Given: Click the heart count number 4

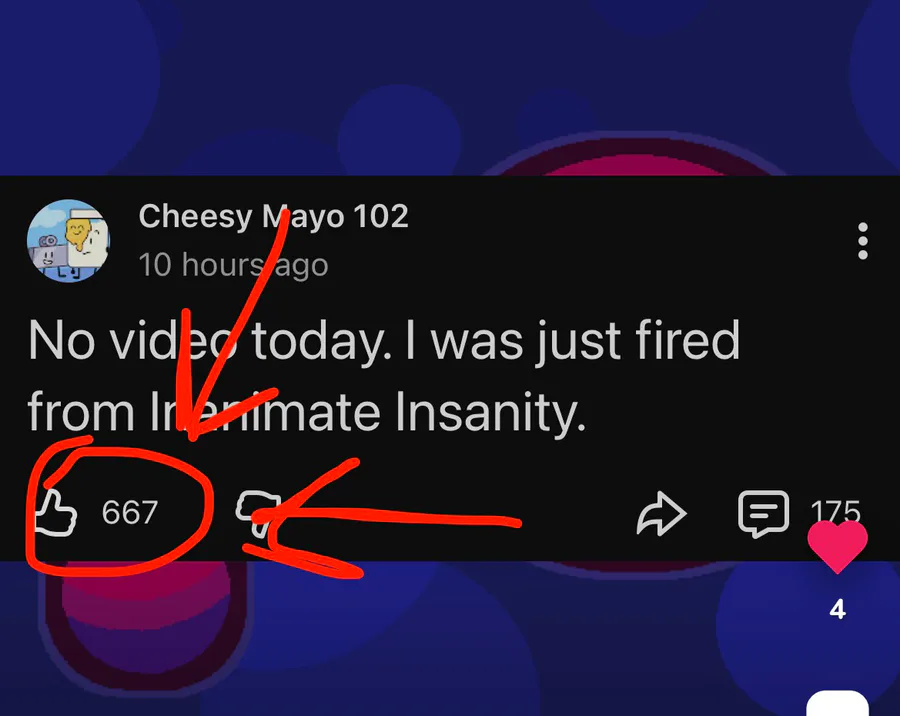Looking at the screenshot, I should pos(838,609).
